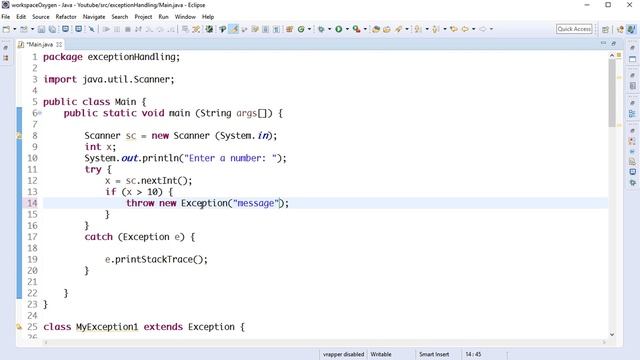Click the Run Last Tool icon
The image size is (640, 360).
point(356,29)
